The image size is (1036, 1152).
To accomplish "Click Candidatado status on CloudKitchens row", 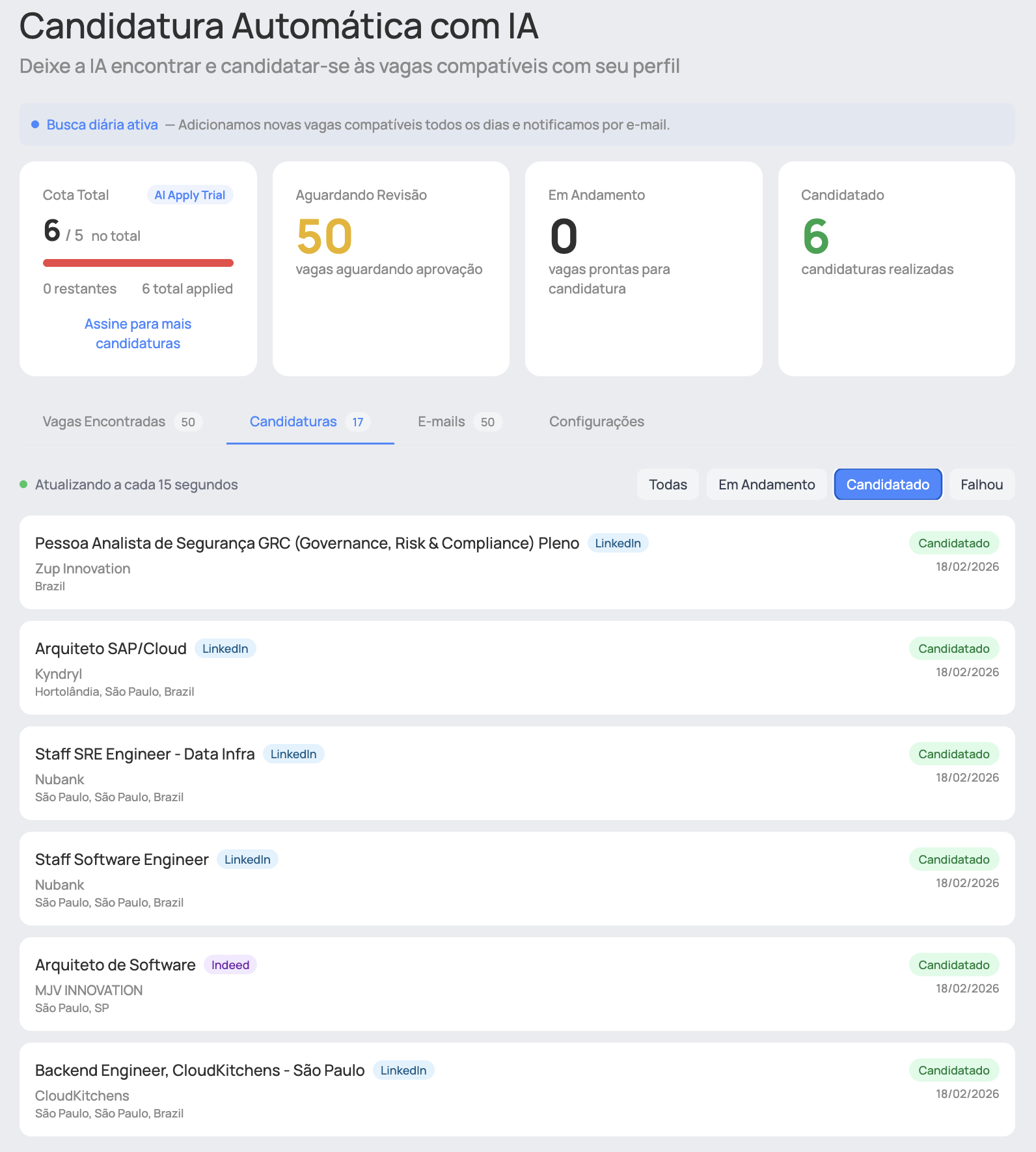I will [x=954, y=1070].
